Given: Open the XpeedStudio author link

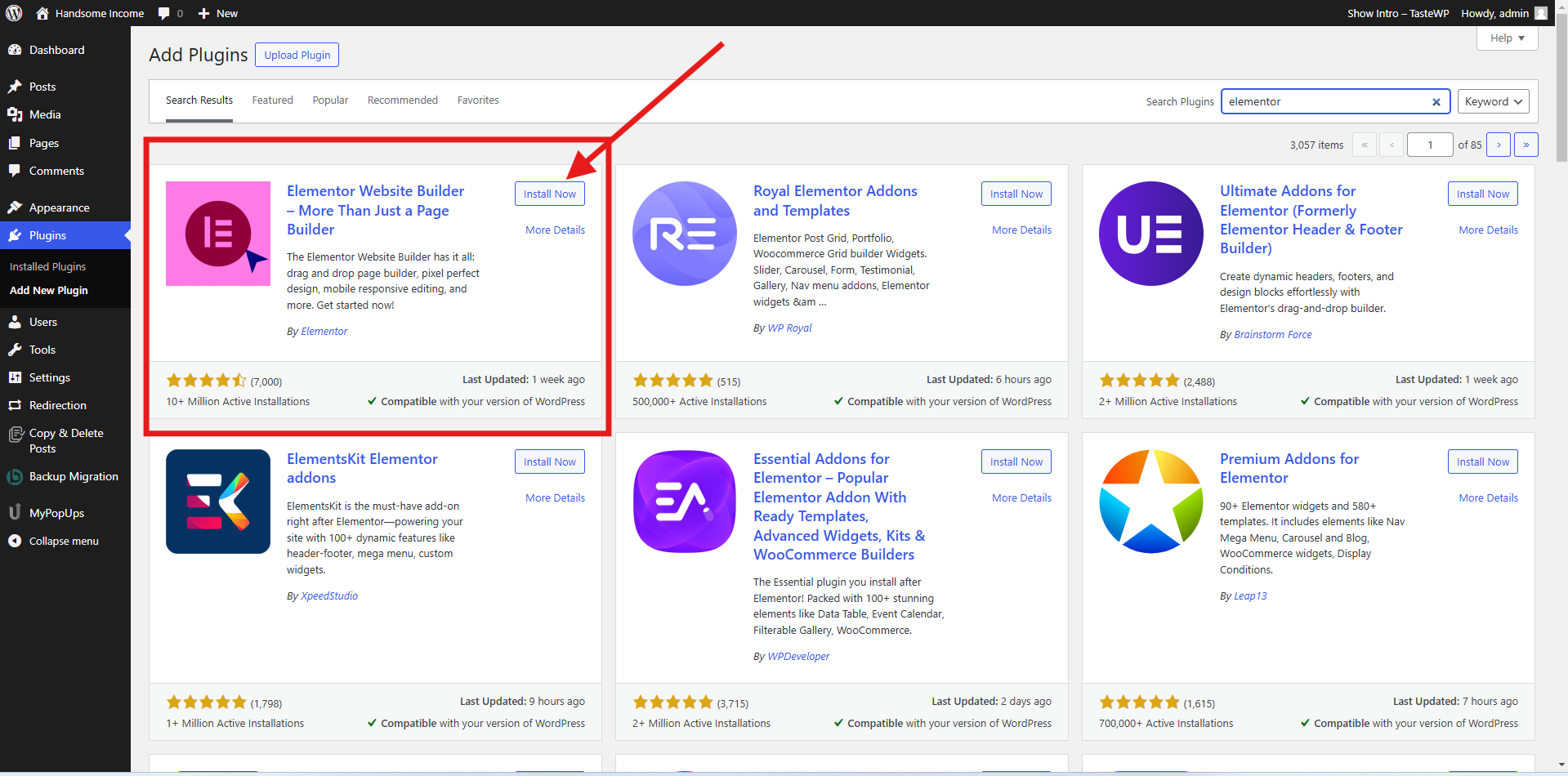Looking at the screenshot, I should [x=329, y=596].
